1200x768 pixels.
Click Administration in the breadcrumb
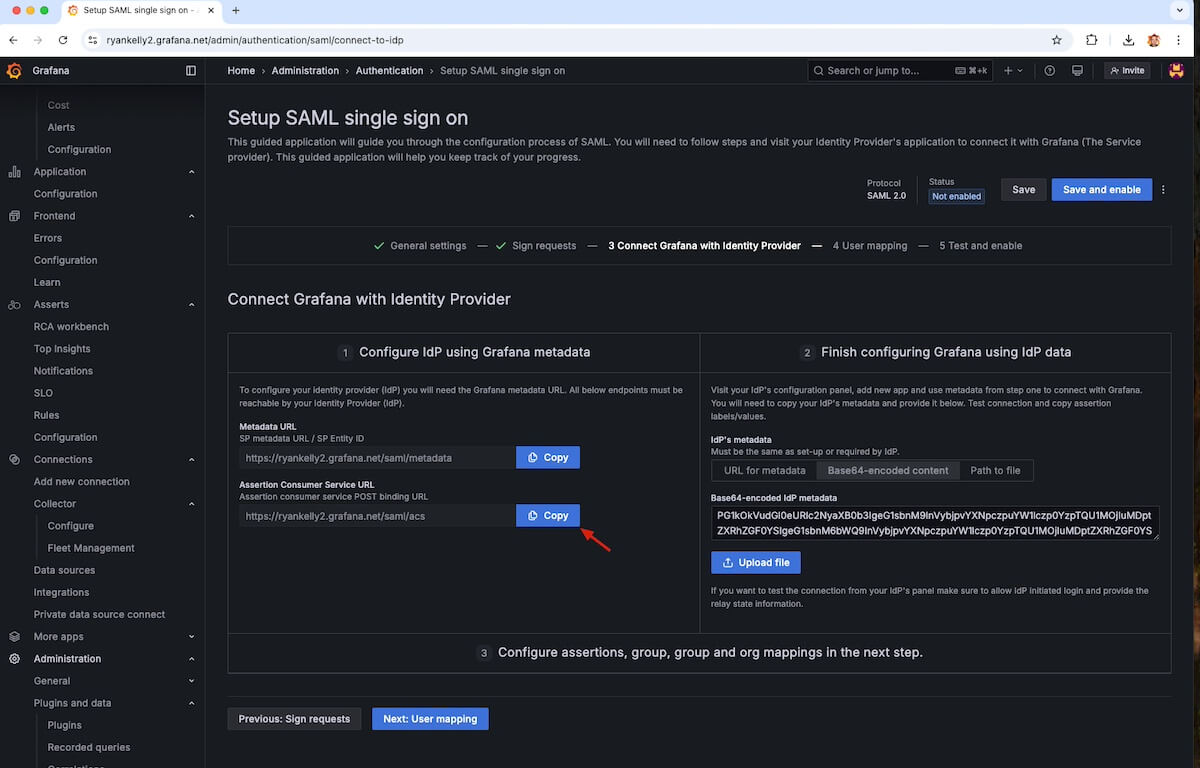(x=305, y=71)
